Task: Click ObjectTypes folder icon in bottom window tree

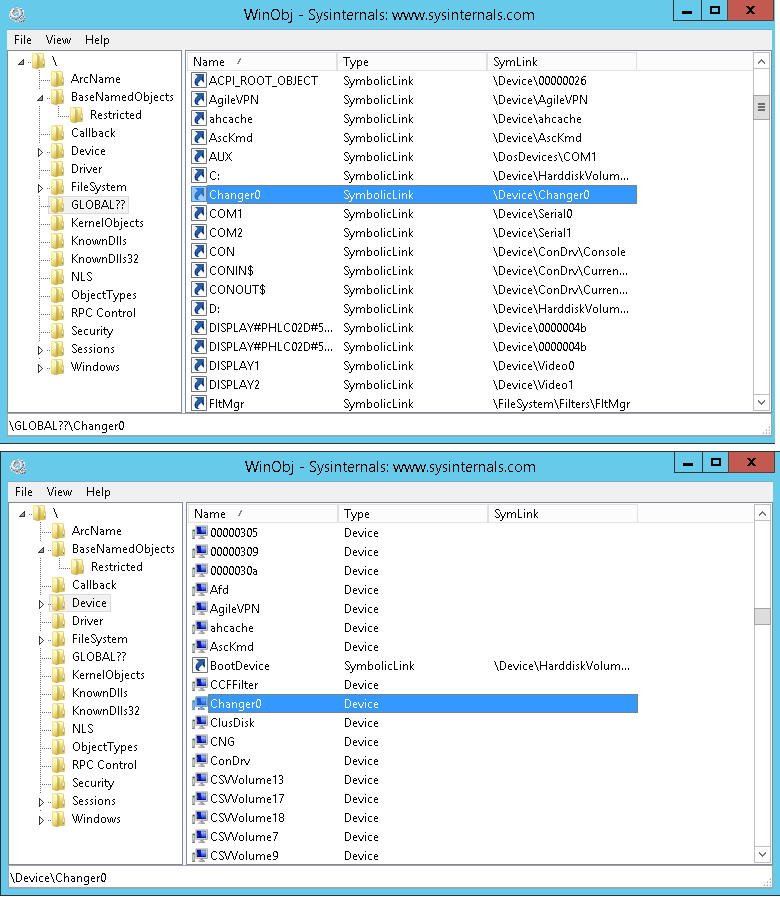Action: (x=58, y=747)
